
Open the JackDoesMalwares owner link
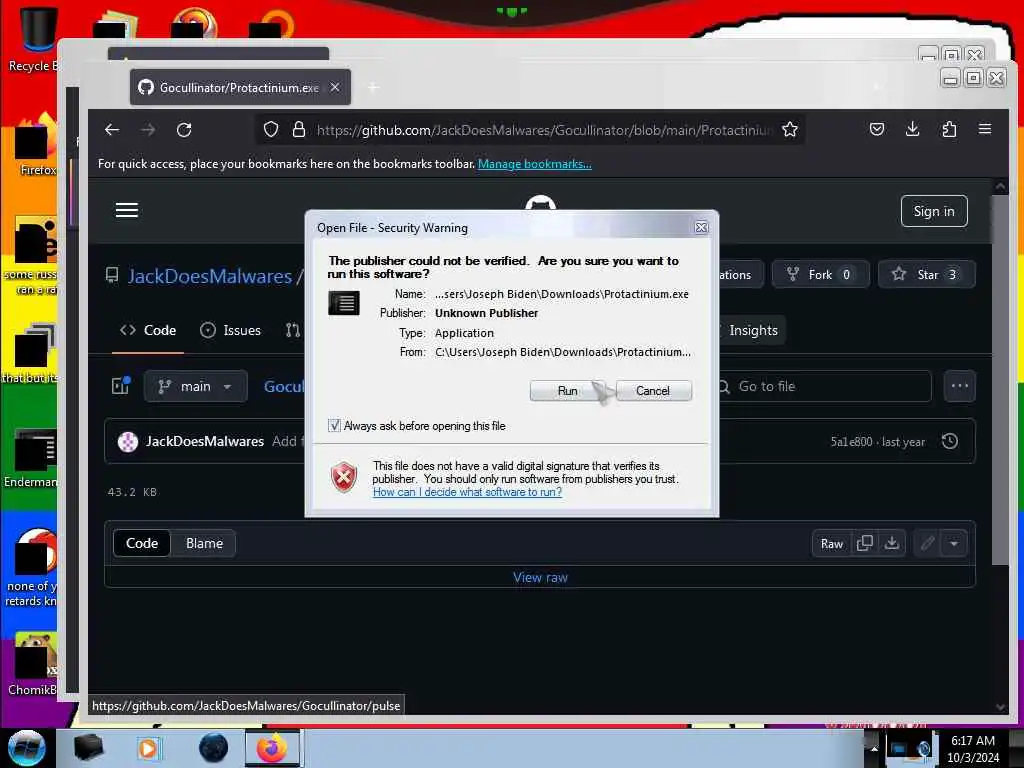(210, 276)
